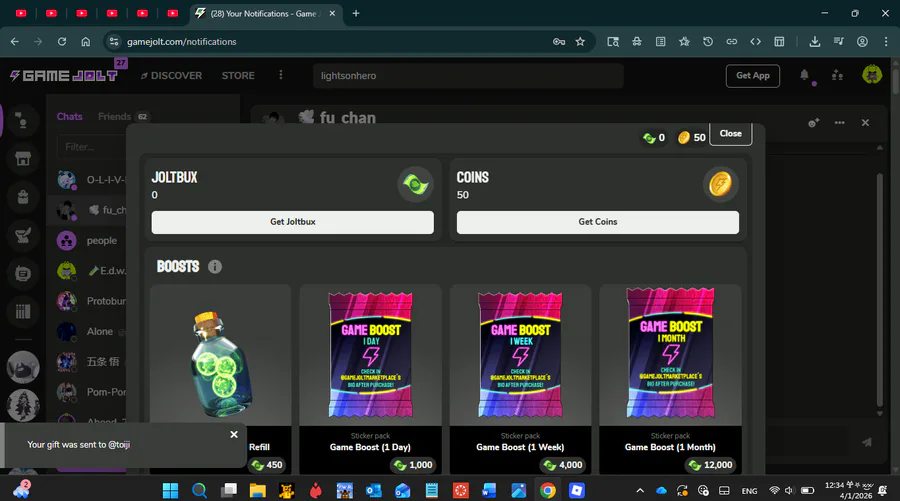
Task: Select the Game Boost (1 Week) pack
Action: tap(520, 379)
